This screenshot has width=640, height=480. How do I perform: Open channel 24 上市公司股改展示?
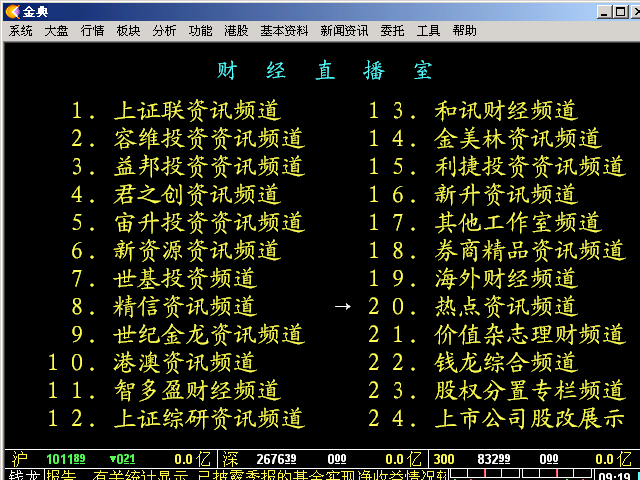pos(497,418)
